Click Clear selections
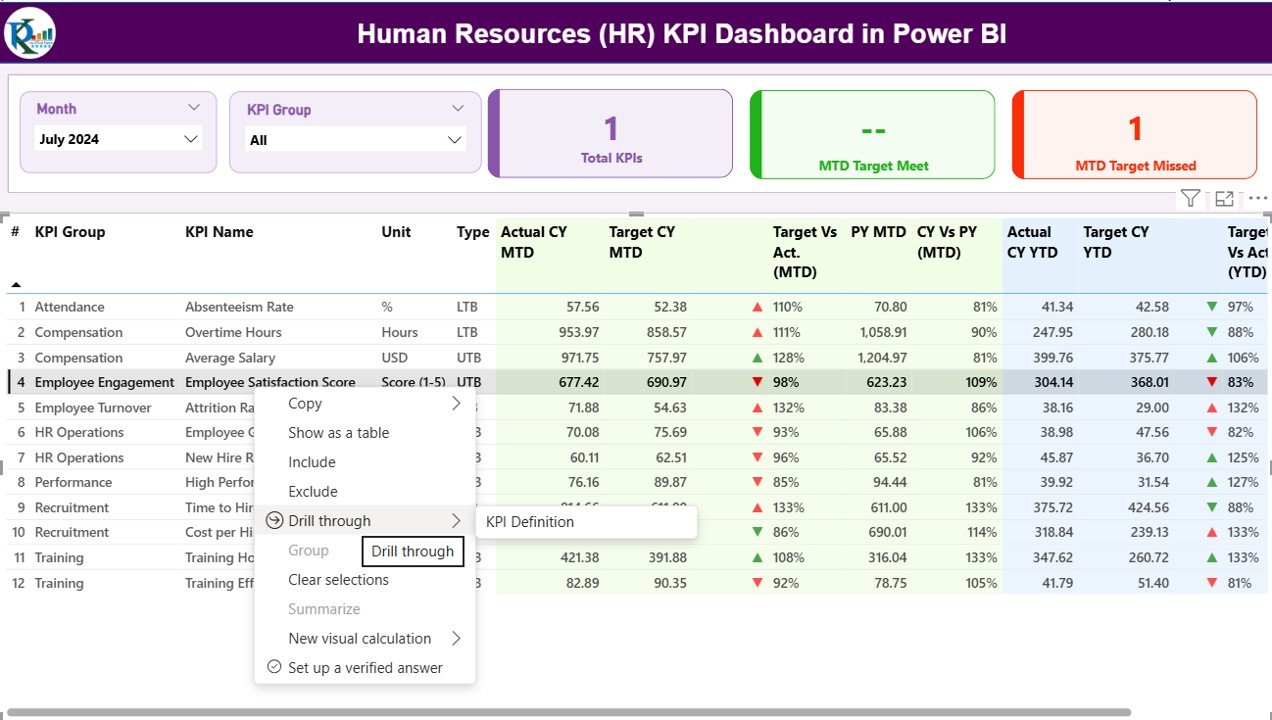The height and width of the screenshot is (720, 1272). point(337,579)
